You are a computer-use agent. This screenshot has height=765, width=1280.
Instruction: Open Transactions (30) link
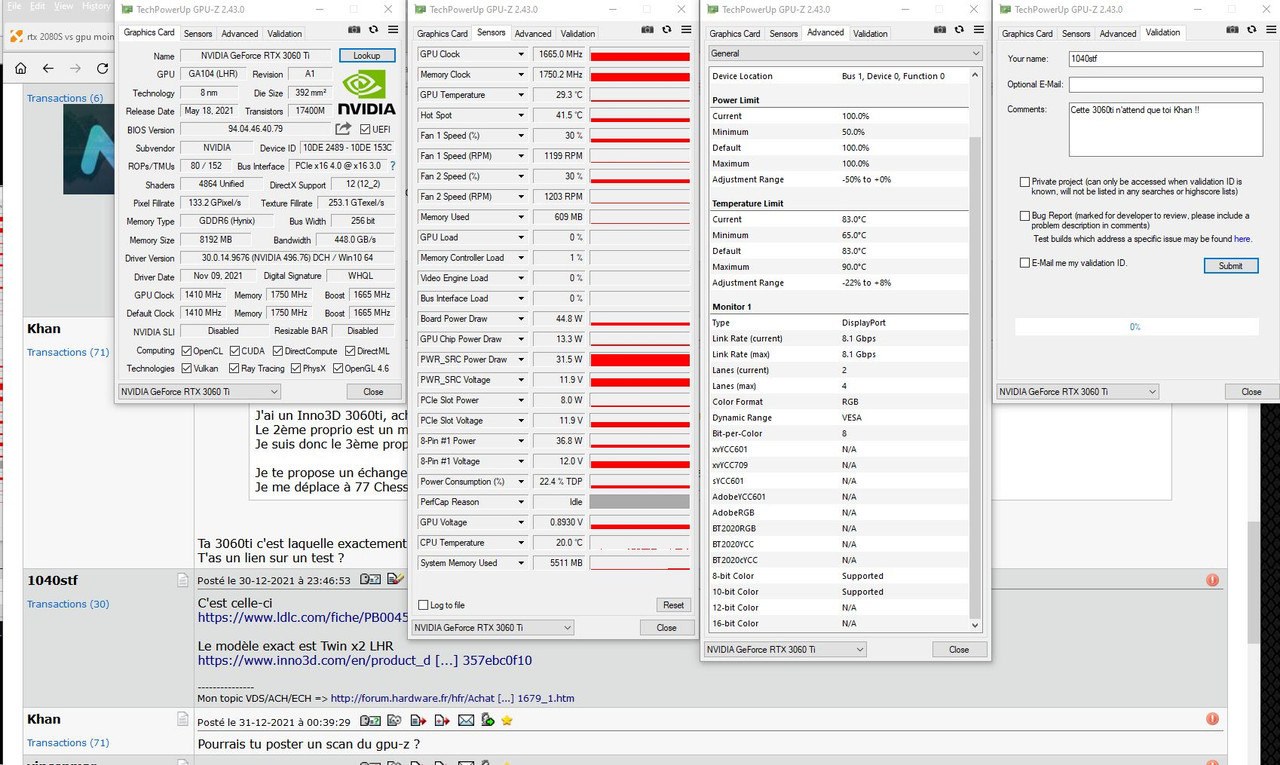tap(68, 604)
